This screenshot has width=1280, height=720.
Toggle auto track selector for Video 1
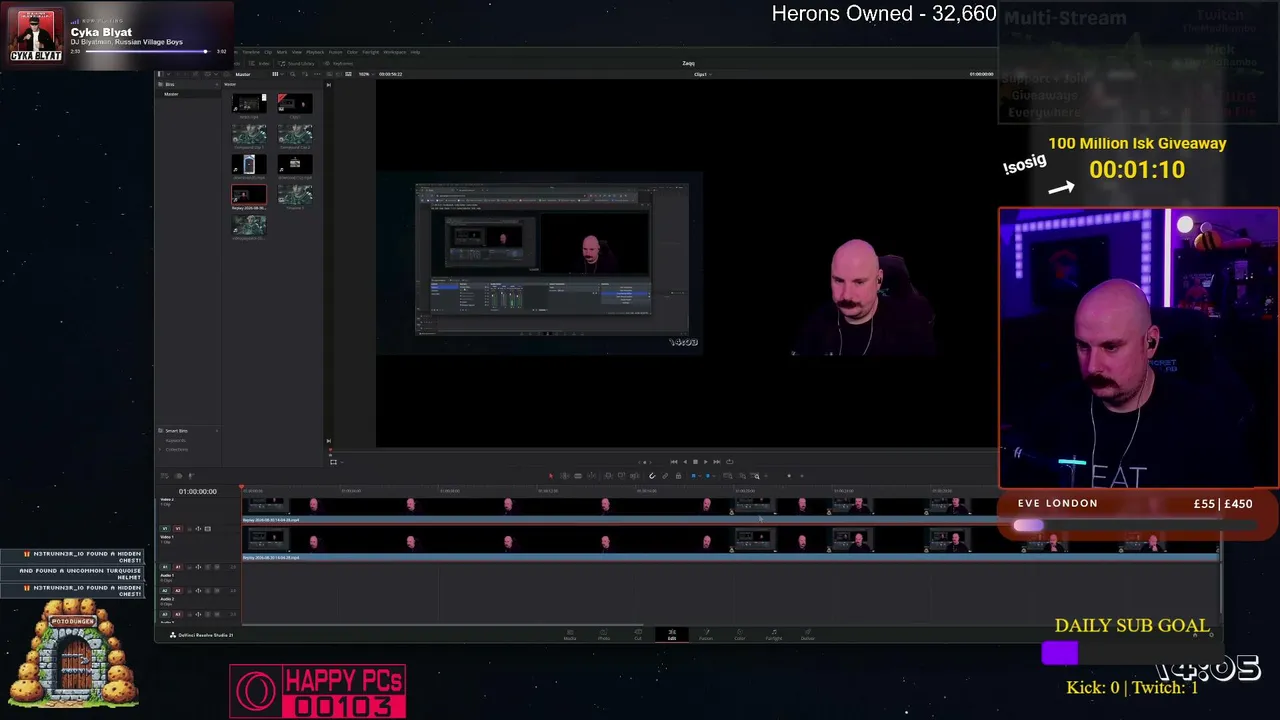(x=198, y=529)
